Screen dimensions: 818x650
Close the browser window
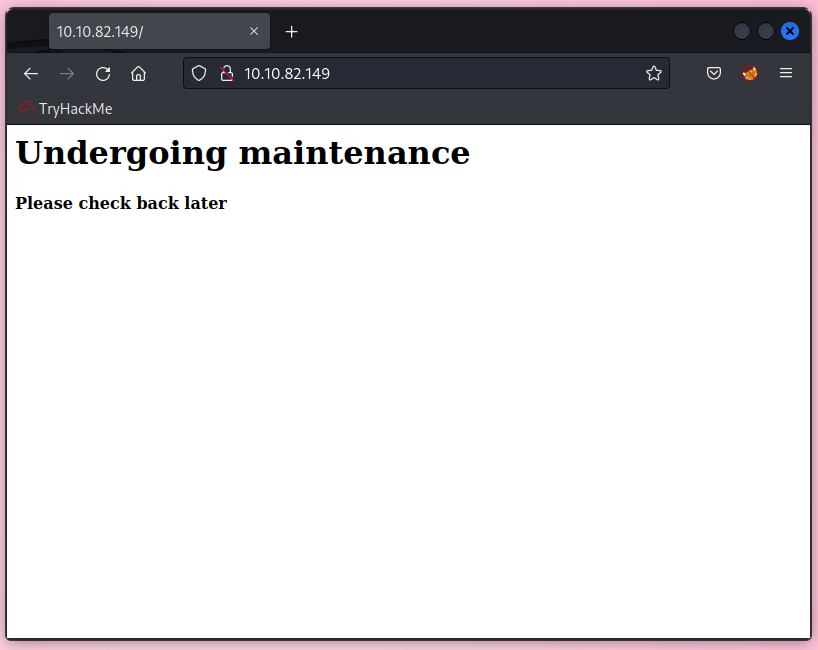coord(790,31)
